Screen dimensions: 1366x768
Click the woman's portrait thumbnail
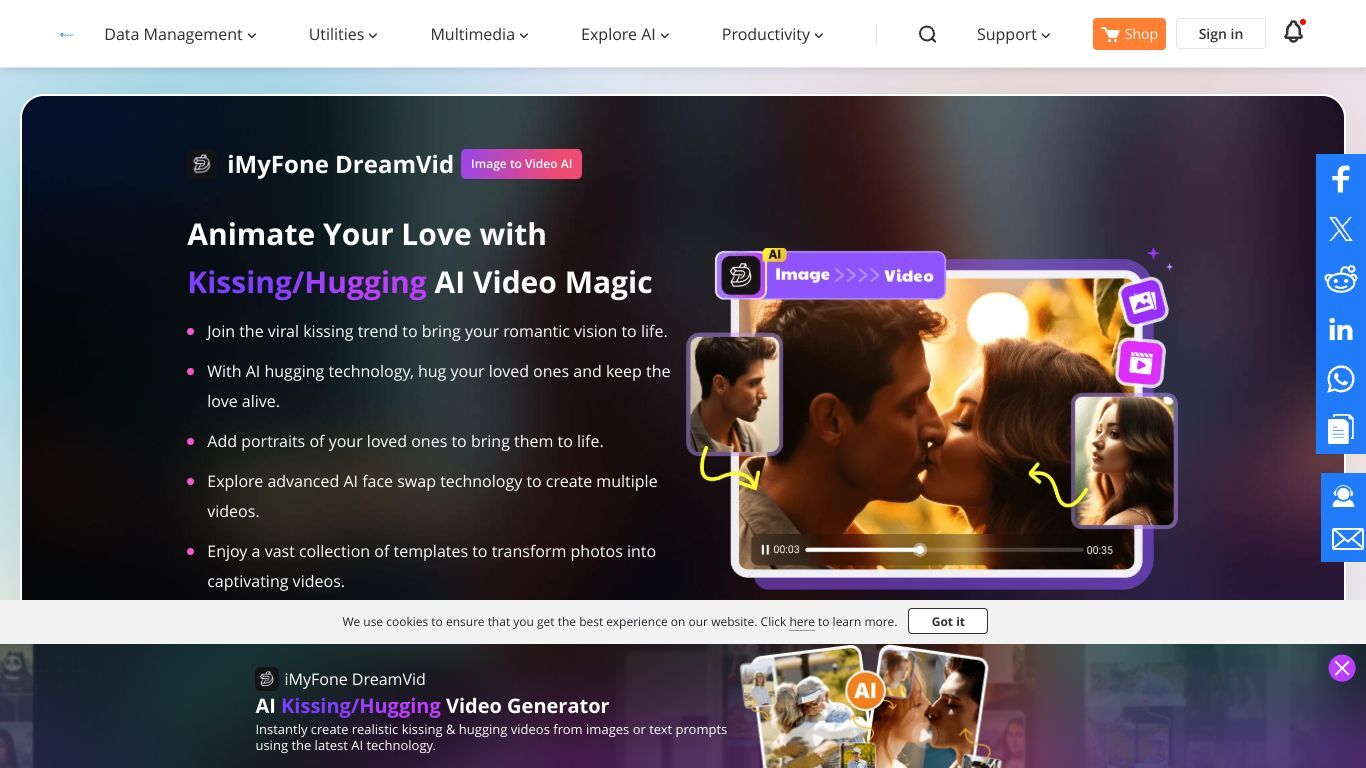tap(1124, 460)
